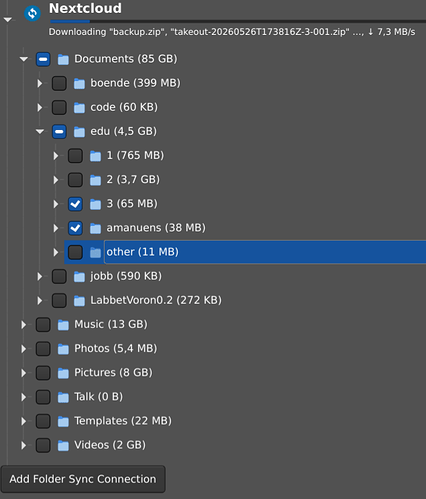Viewport: 426px width, 499px height.
Task: Toggle the Documents partial-selection checkbox
Action: tap(43, 59)
